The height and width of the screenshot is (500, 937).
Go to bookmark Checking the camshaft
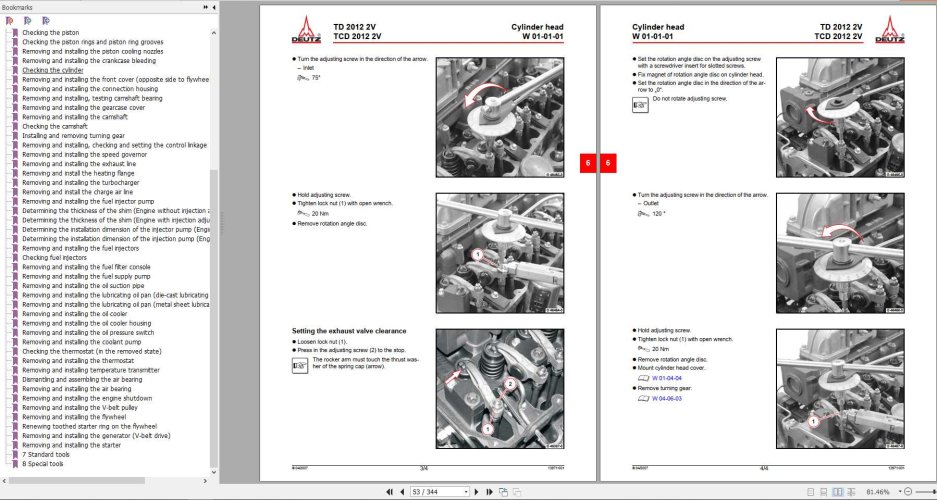click(55, 126)
